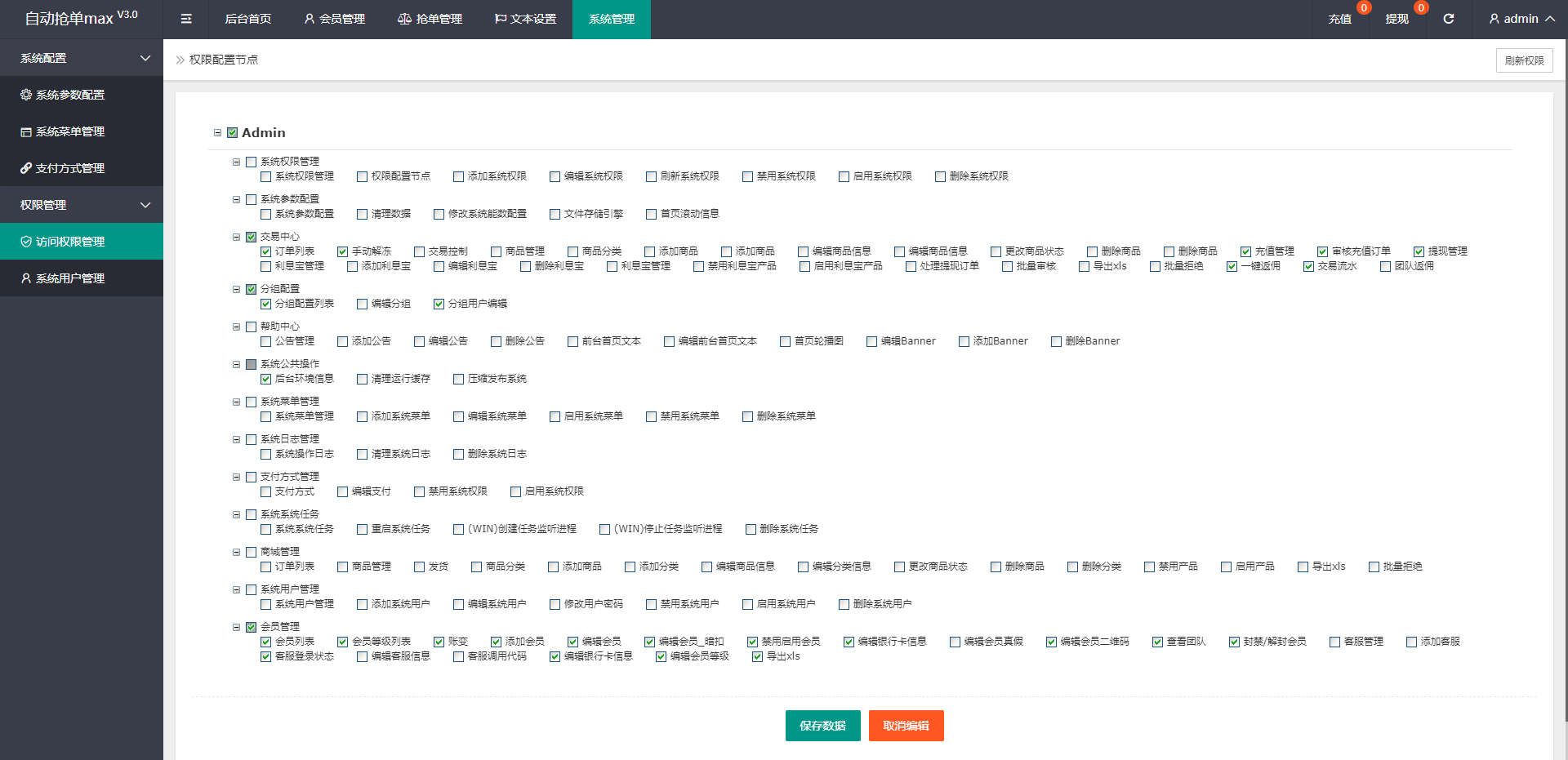The image size is (1568, 760).
Task: Check the 清理系统日志 checkbox
Action: tap(363, 455)
